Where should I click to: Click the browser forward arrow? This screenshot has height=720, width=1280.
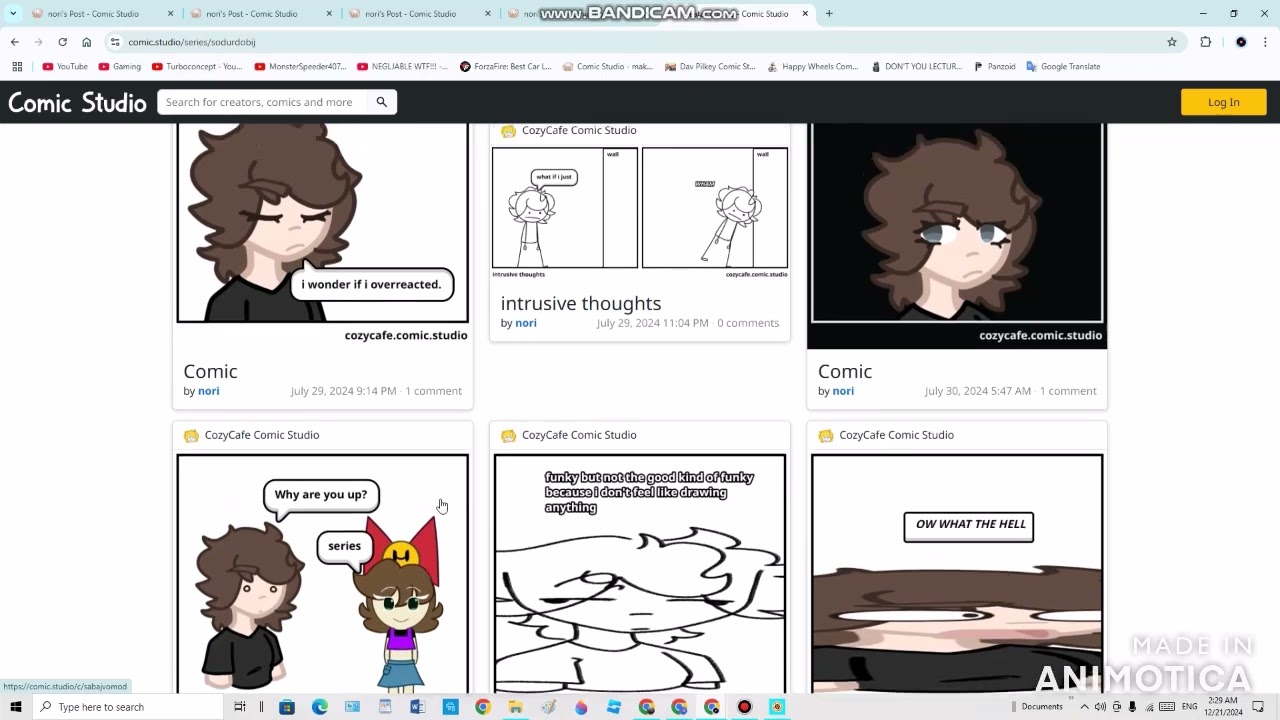pos(38,42)
